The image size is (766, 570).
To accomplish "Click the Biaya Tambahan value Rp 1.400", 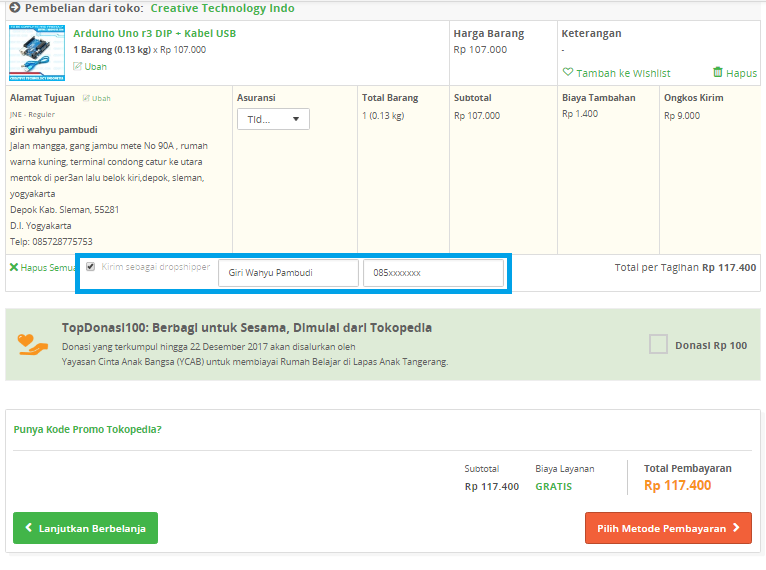I will [580, 114].
